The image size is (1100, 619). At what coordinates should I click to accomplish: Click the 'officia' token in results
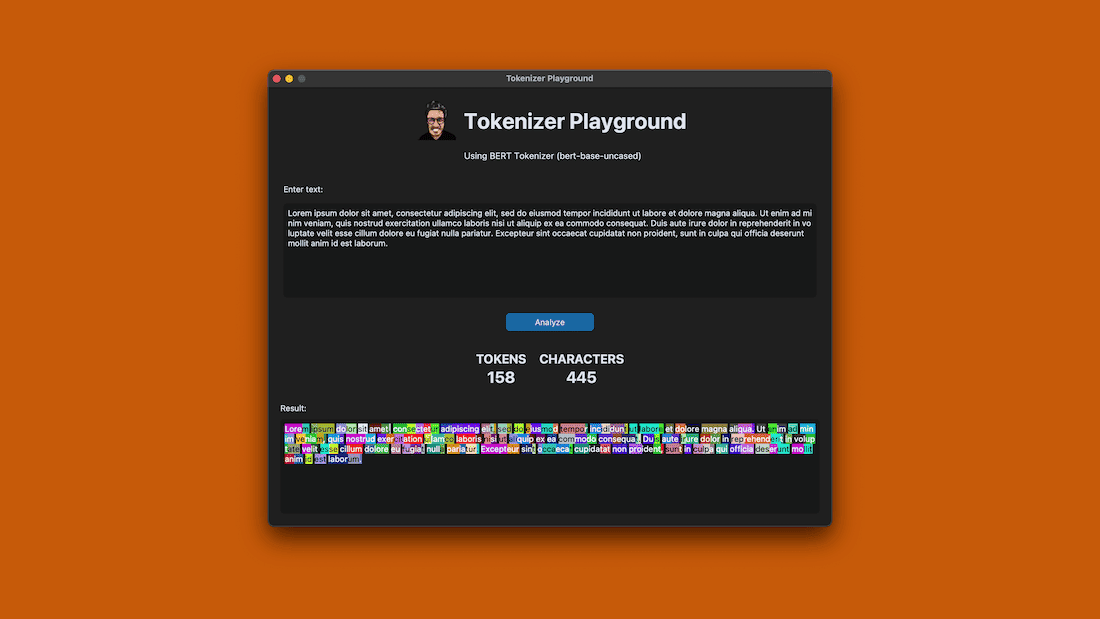coord(741,449)
